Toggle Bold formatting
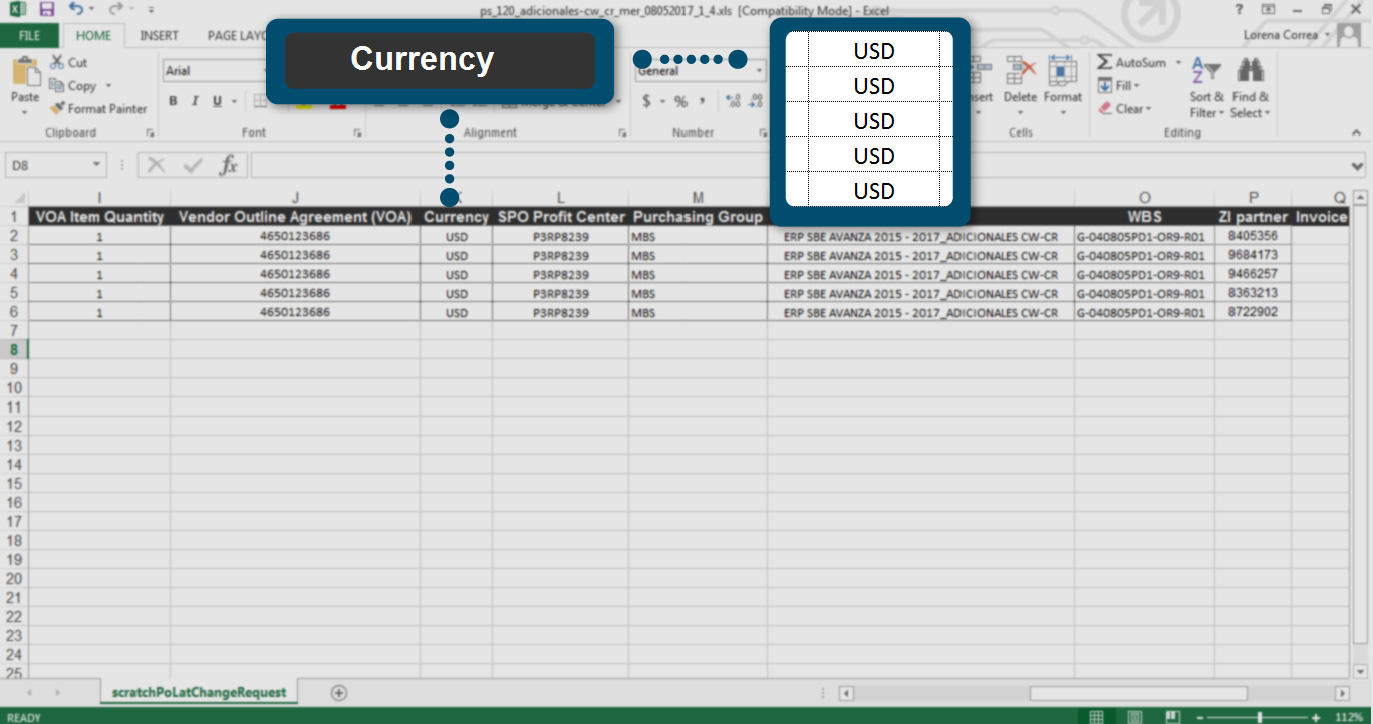 point(173,101)
